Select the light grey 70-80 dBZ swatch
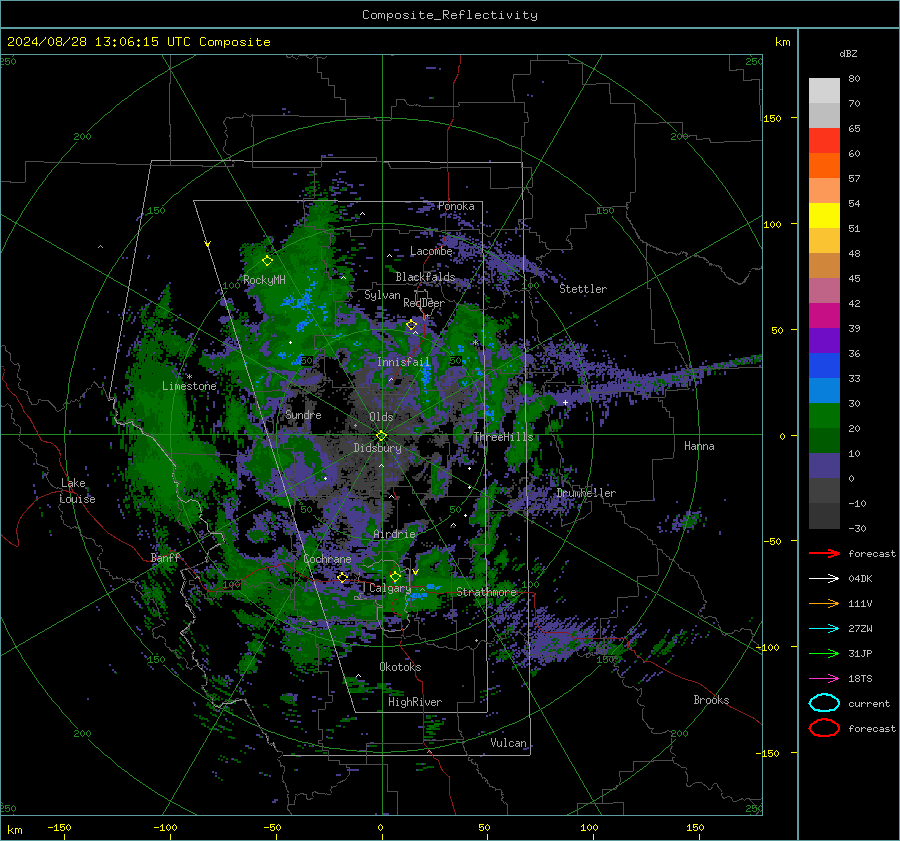900x841 pixels. tap(824, 91)
